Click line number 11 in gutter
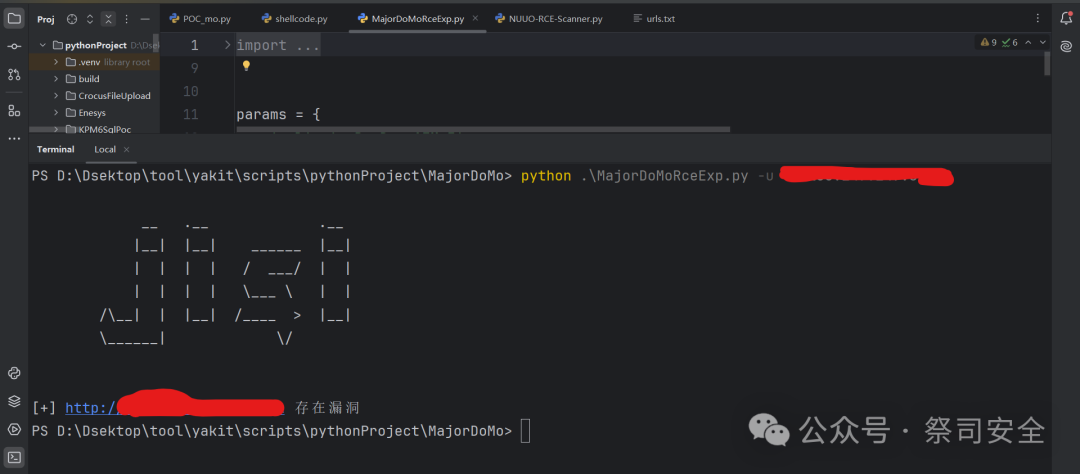This screenshot has height=474, width=1080. click(x=190, y=114)
